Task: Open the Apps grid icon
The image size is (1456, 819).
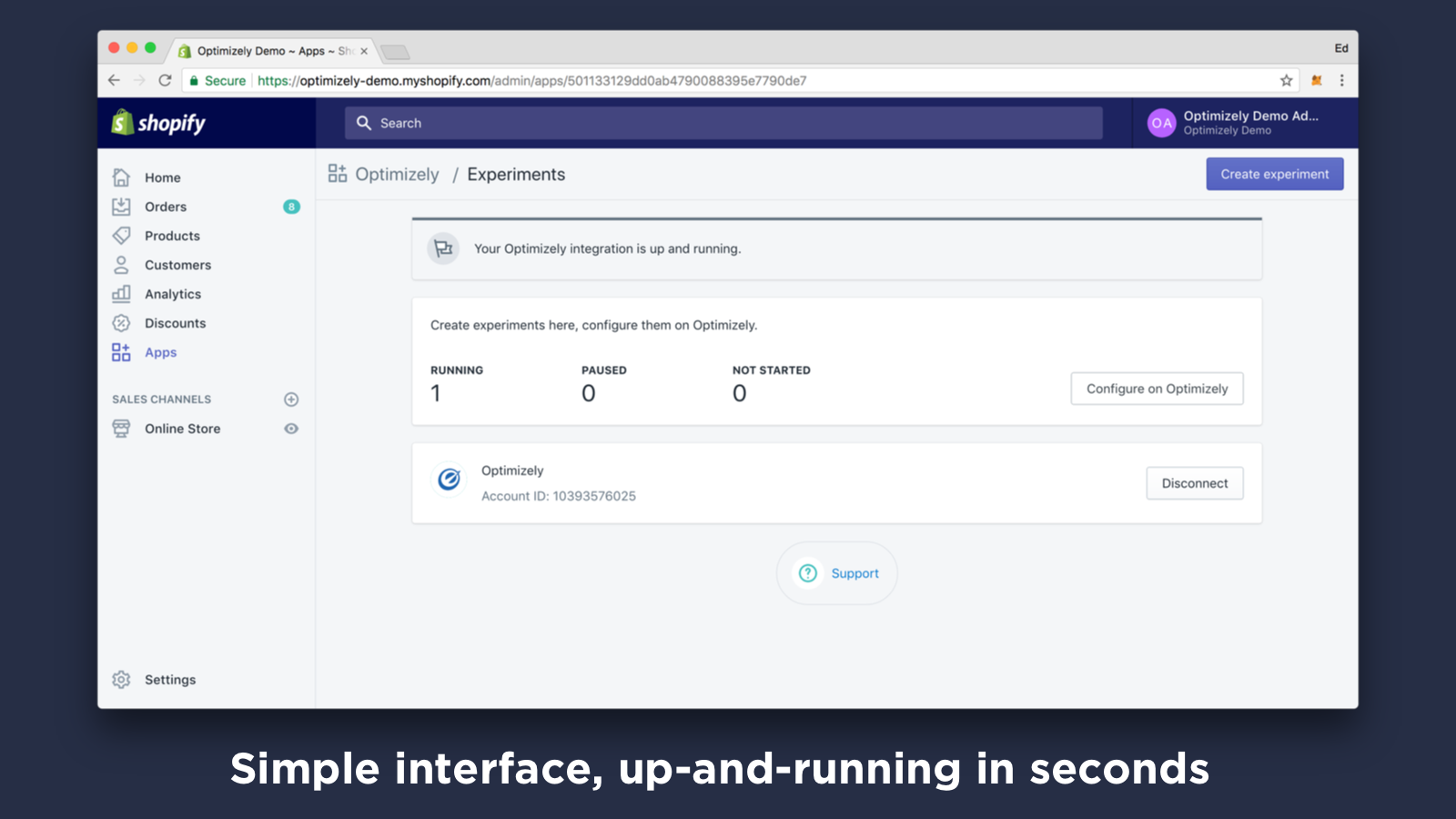Action: point(121,352)
